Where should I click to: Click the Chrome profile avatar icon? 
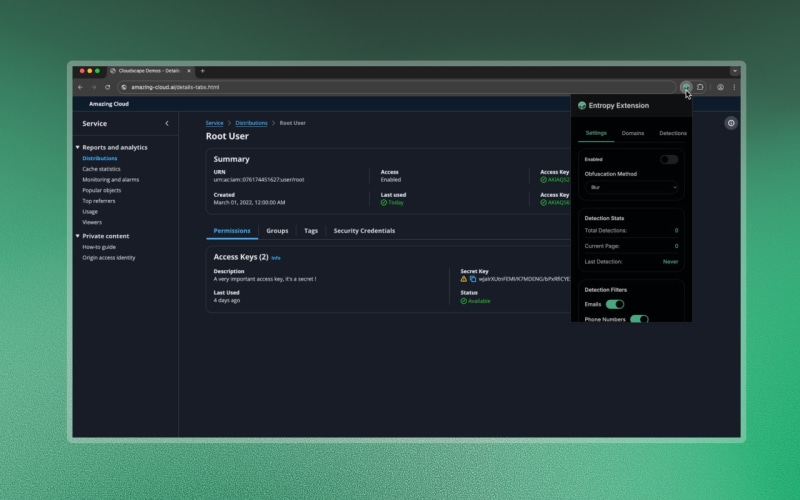coord(720,87)
